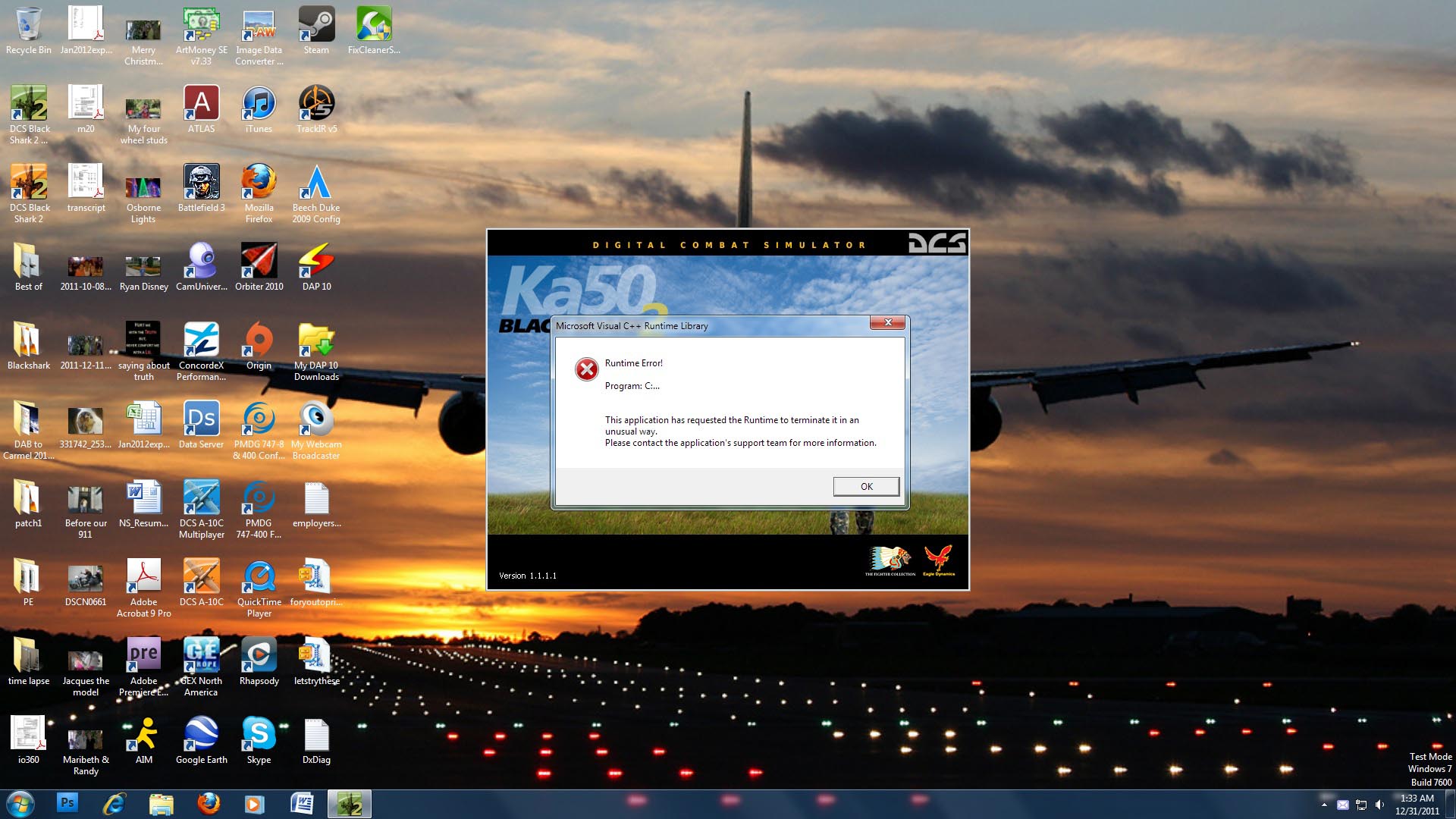The width and height of the screenshot is (1456, 819).
Task: Select the PMDG 747-8 & 400 Conf icon
Action: click(x=259, y=430)
